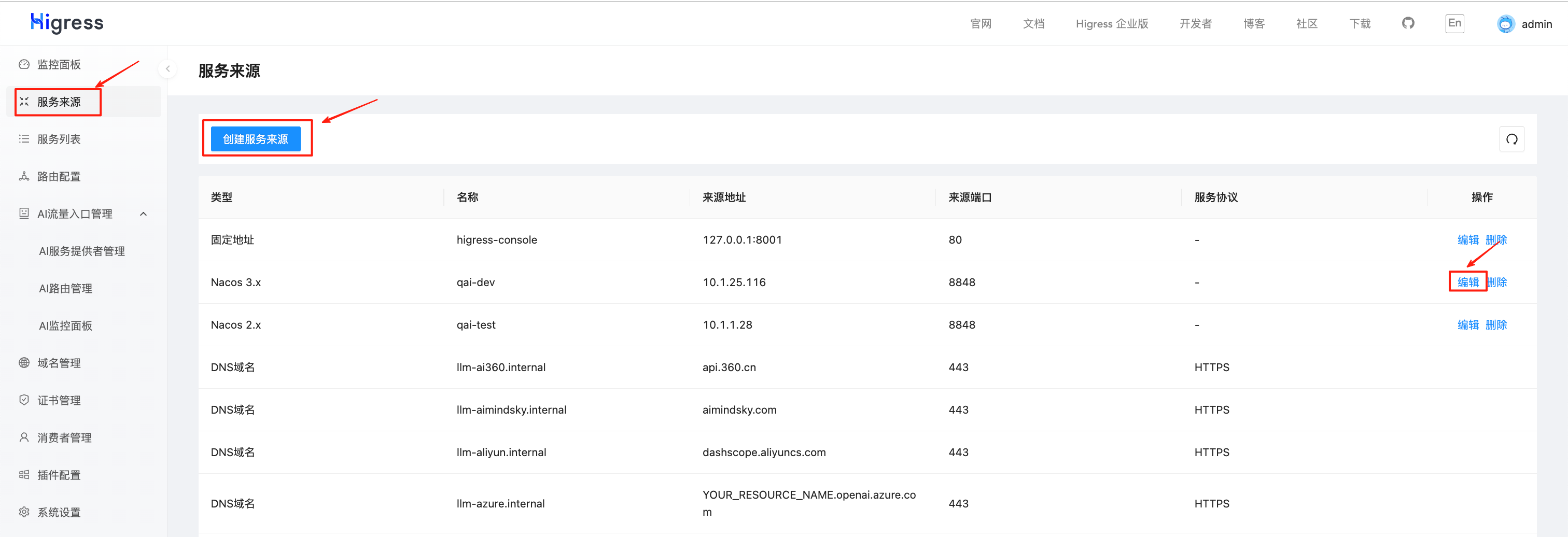
Task: Select the llm-aimindsky.internal name cell
Action: click(x=511, y=410)
